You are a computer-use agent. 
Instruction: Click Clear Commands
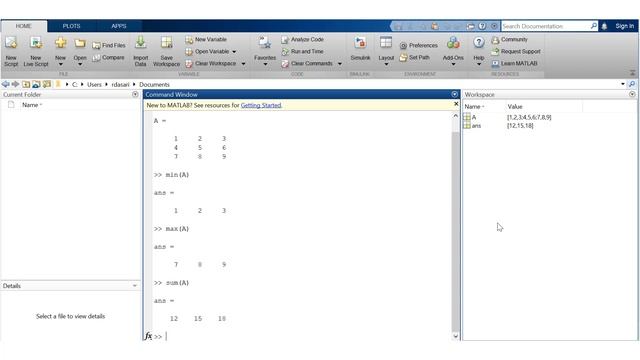click(x=307, y=64)
